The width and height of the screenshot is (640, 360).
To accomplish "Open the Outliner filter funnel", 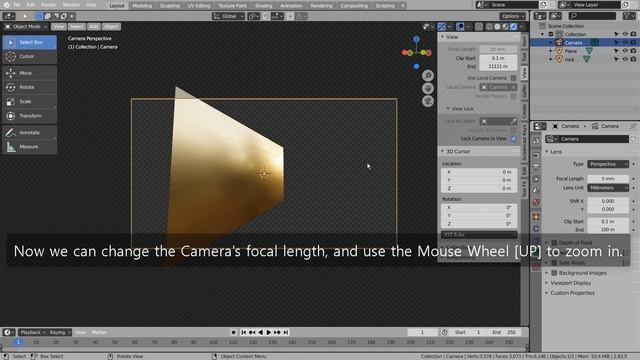I will (628, 16).
